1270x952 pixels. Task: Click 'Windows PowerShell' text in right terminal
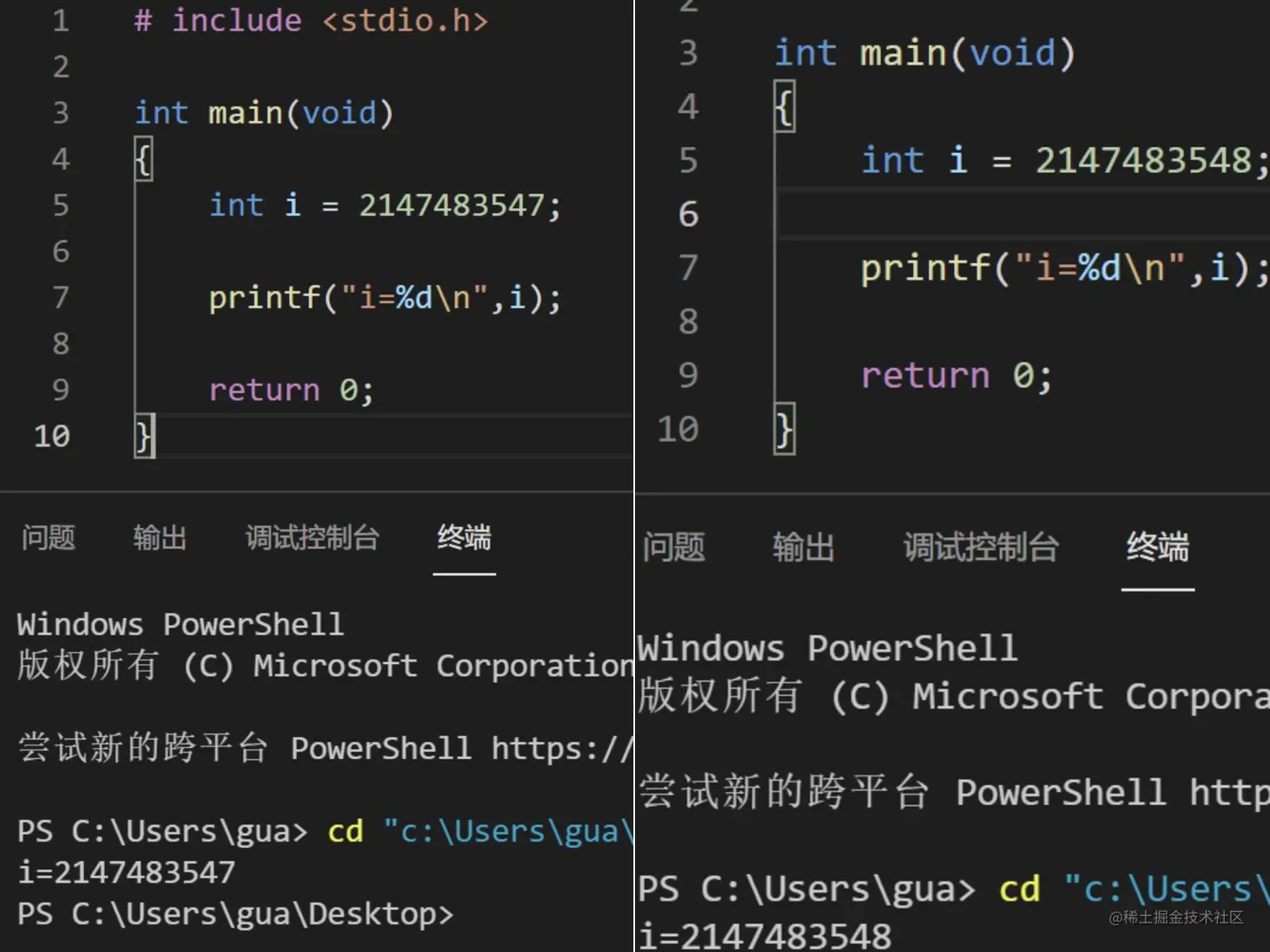[x=827, y=648]
